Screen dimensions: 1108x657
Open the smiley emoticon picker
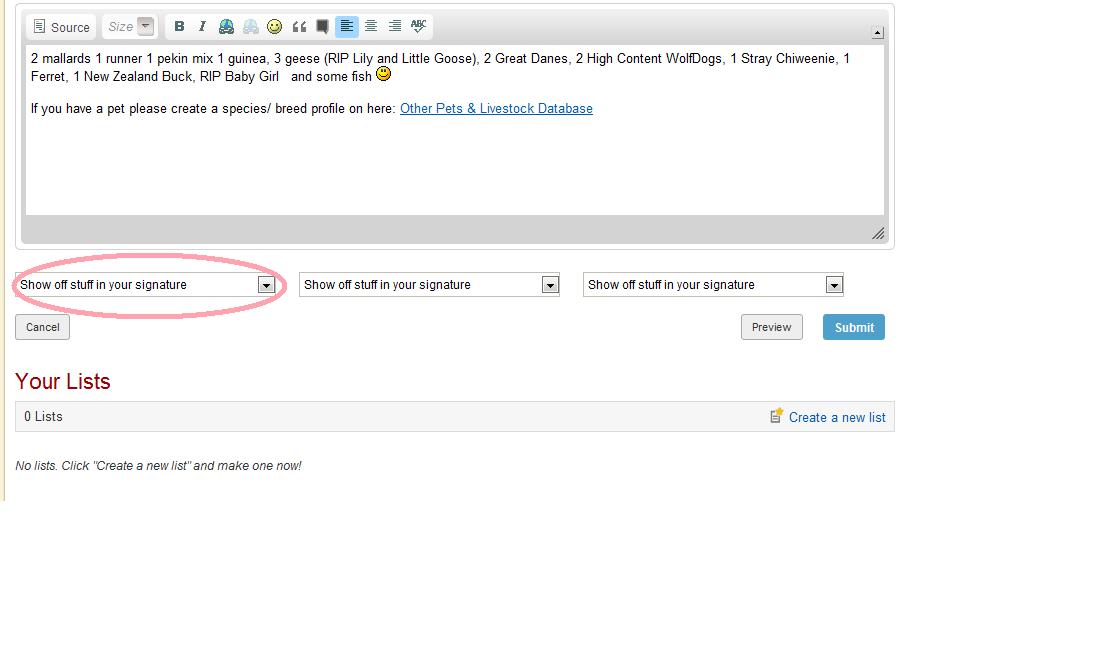(274, 27)
